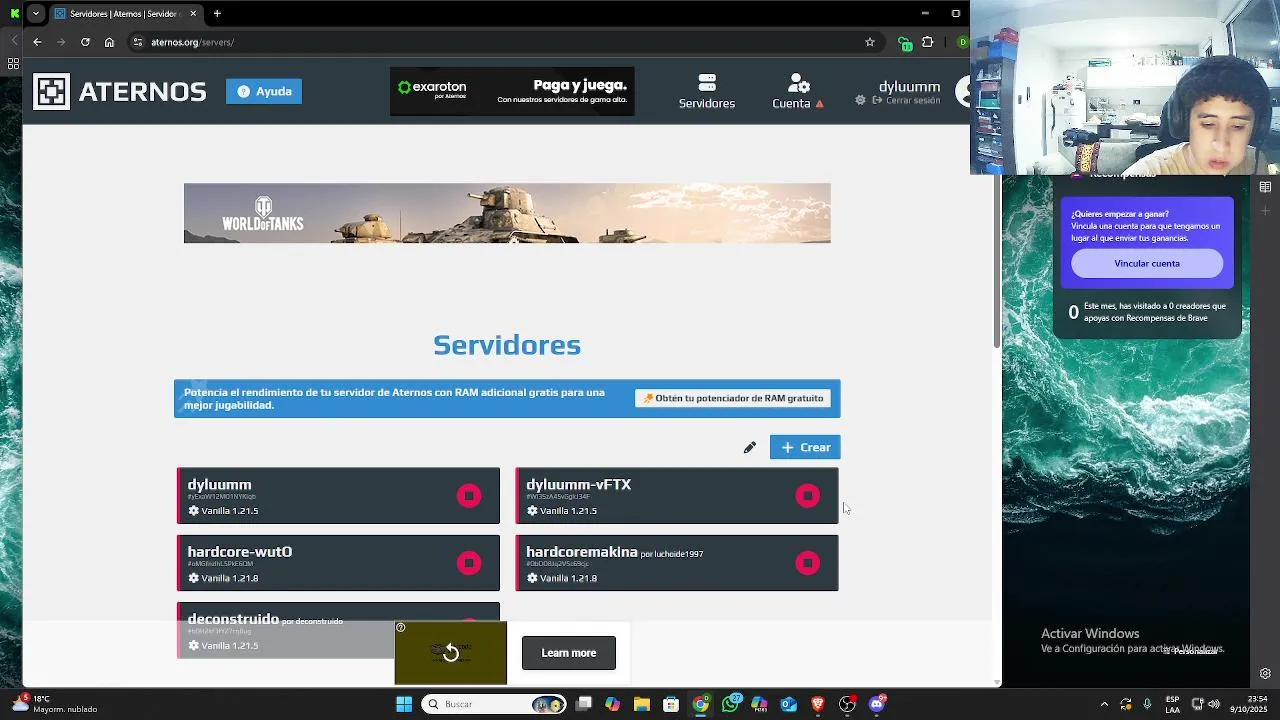Go back with the browser back arrow
This screenshot has width=1280, height=720.
[x=37, y=42]
